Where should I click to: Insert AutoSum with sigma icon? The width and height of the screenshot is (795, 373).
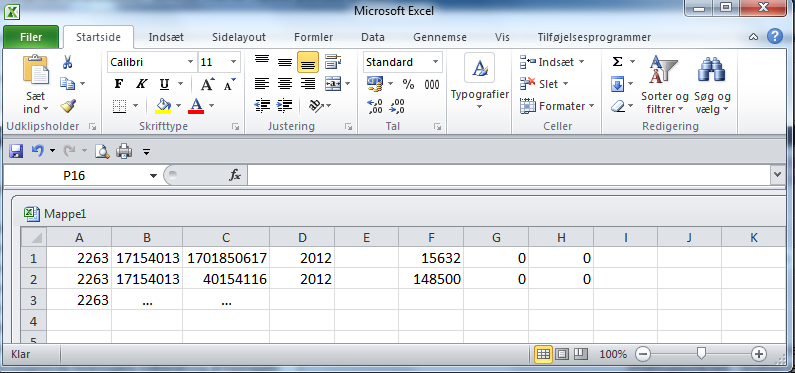point(617,62)
